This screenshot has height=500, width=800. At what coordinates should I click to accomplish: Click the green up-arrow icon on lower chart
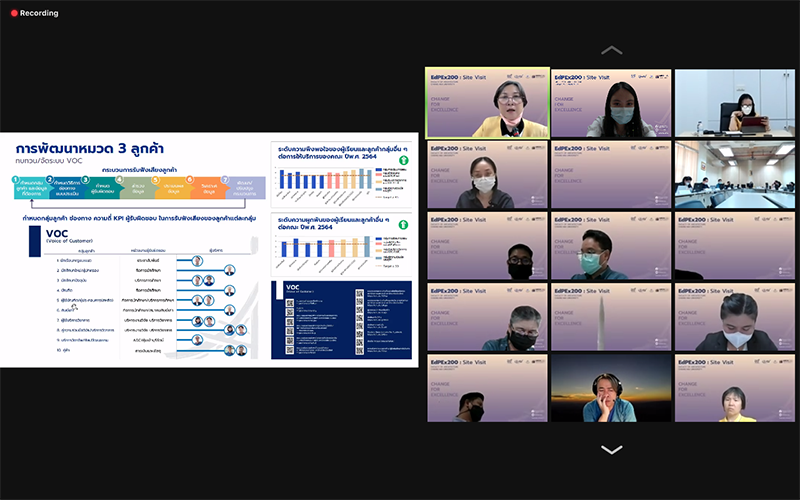[403, 226]
